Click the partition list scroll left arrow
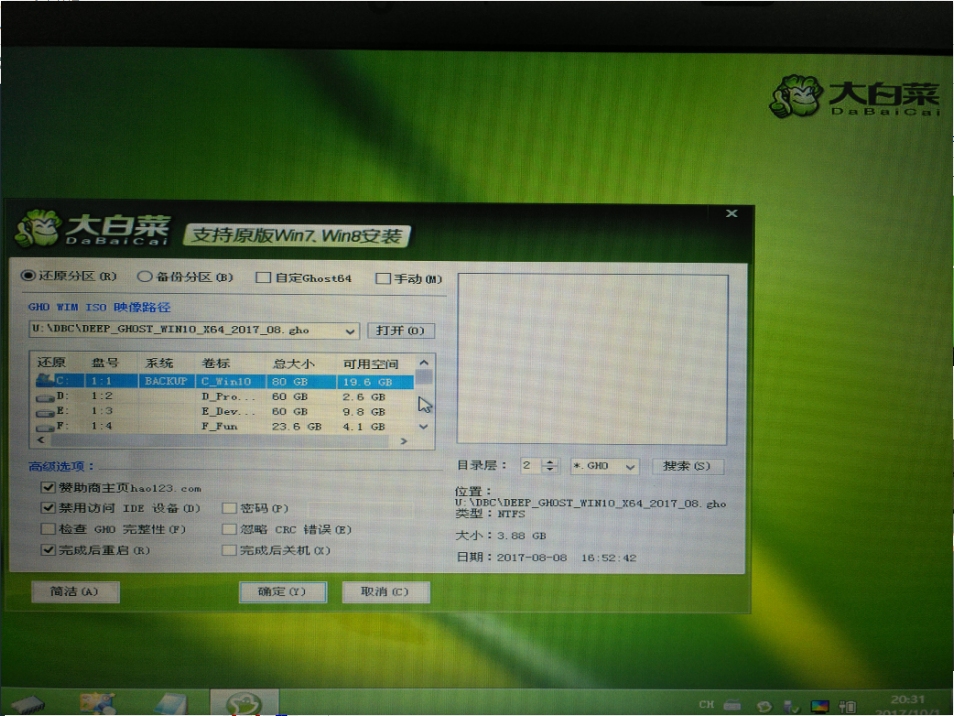Screen dimensions: 954x716 click(x=41, y=440)
